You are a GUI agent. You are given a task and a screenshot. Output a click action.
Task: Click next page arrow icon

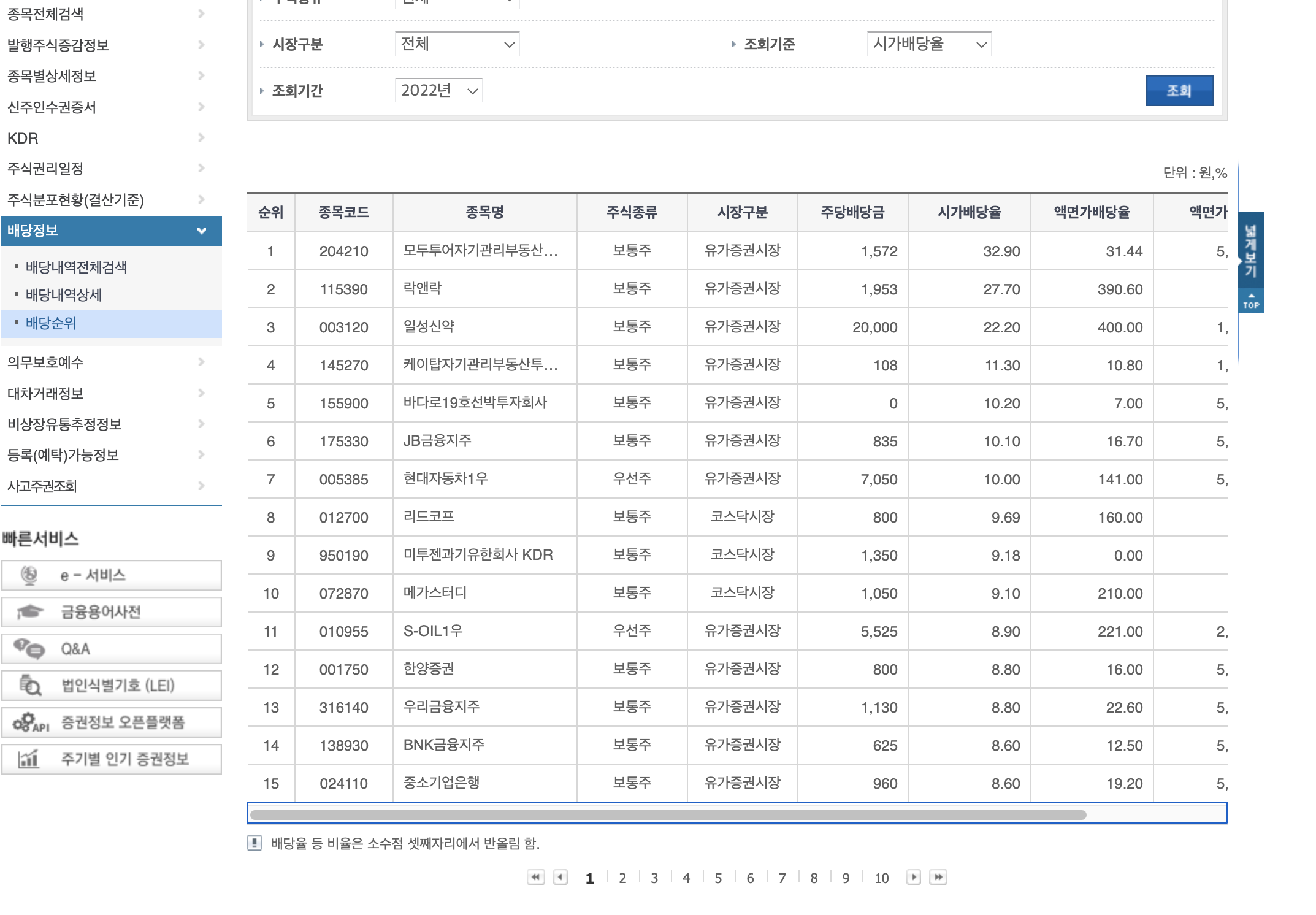pos(914,878)
